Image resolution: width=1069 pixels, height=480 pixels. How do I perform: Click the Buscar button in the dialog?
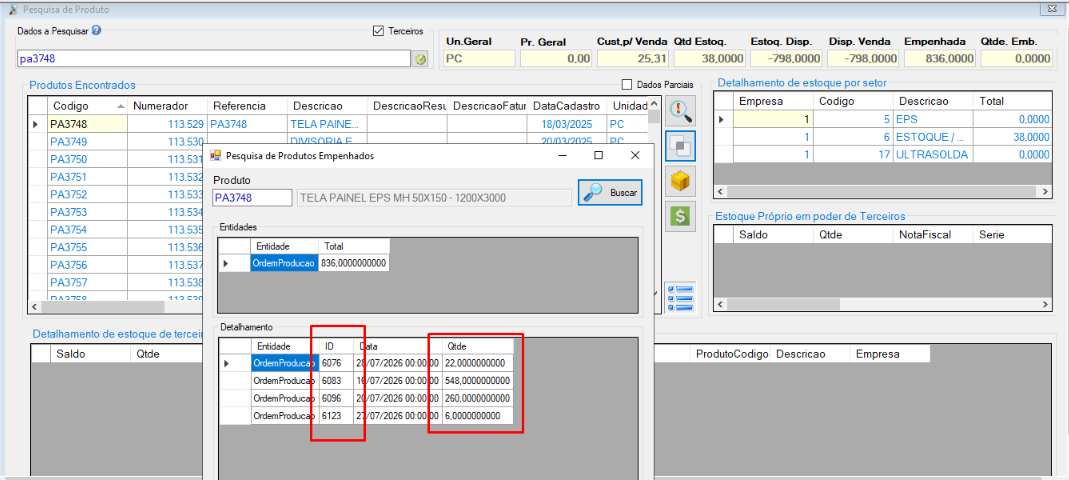610,193
